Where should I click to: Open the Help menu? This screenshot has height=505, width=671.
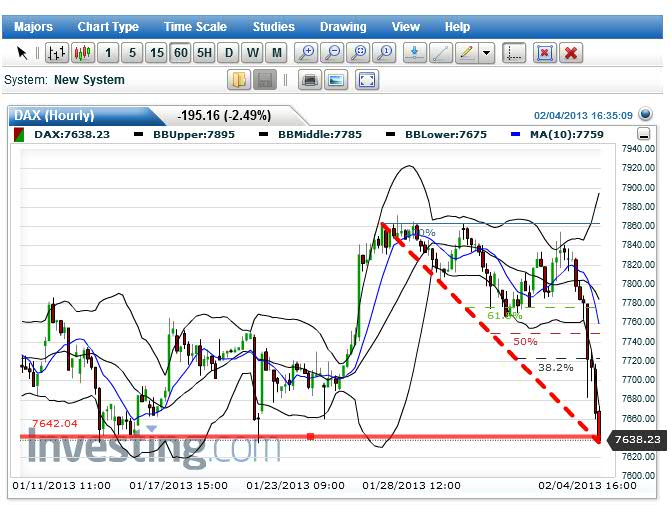pyautogui.click(x=457, y=27)
